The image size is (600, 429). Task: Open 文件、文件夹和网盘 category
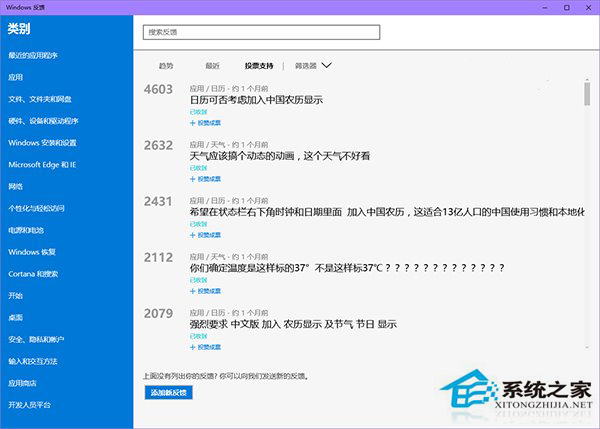40,99
